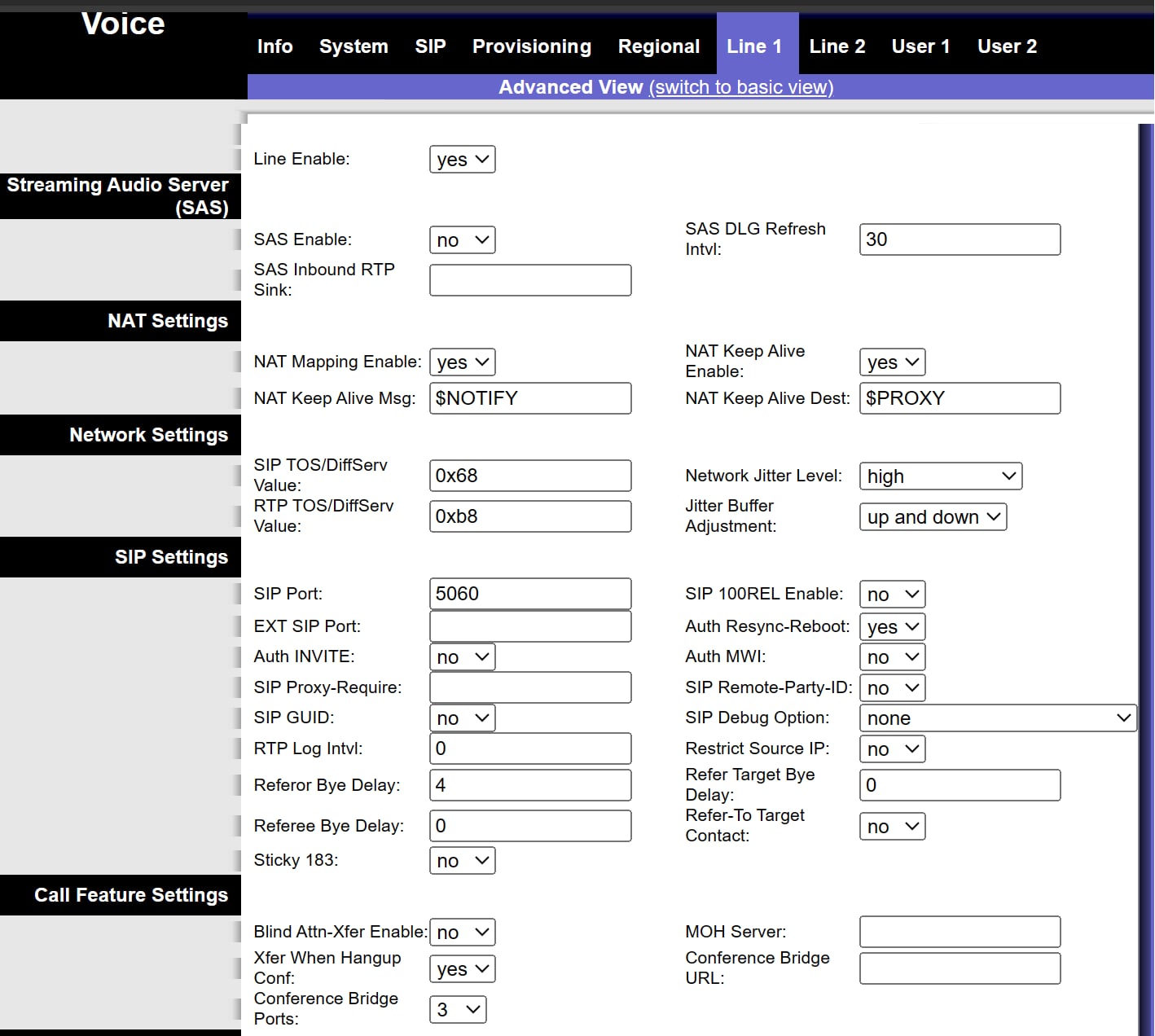Screen dimensions: 1155x1036
Task: Expand the SIP Debug Option dropdown
Action: (997, 718)
